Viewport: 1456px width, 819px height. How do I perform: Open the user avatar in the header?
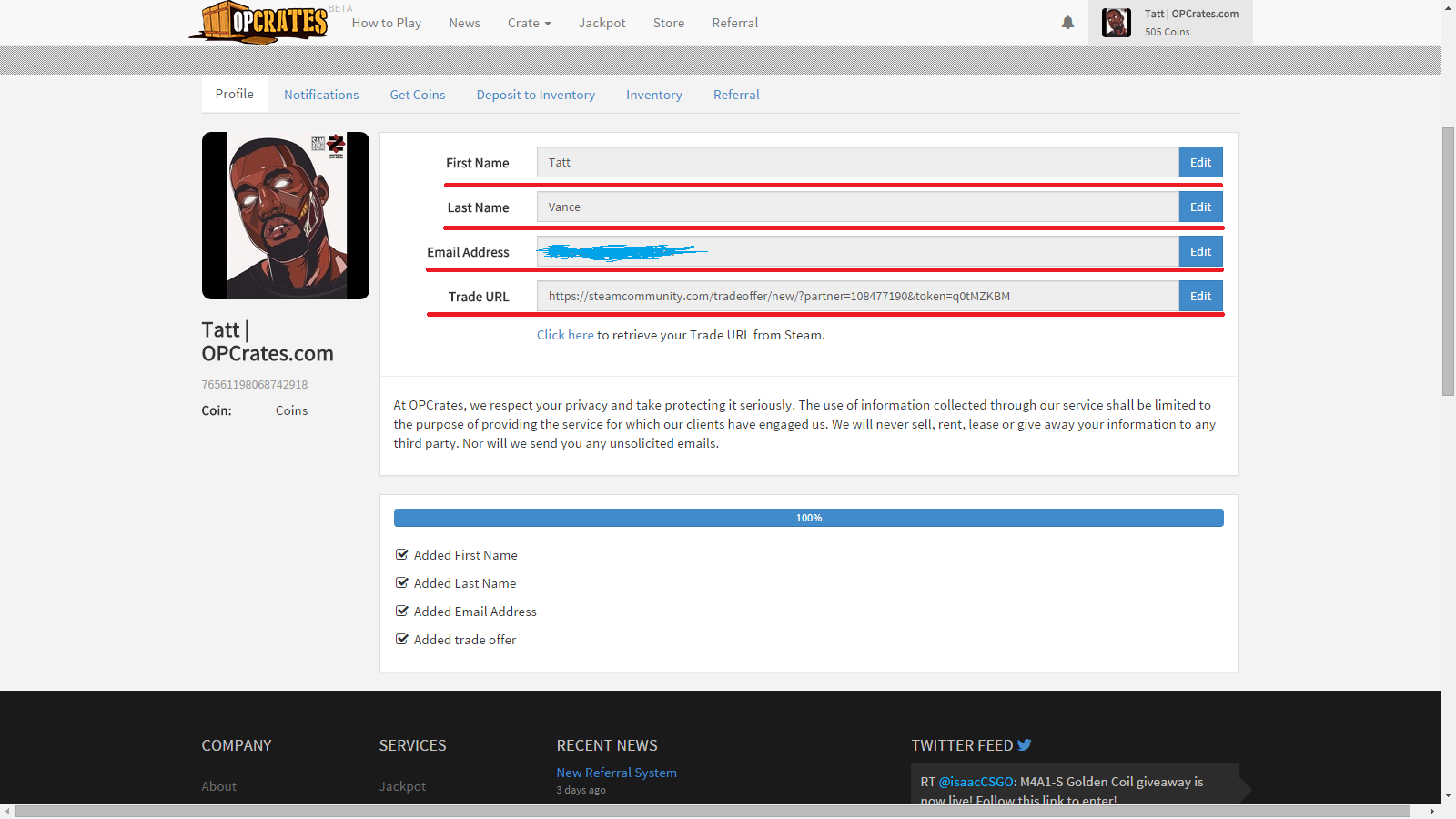click(x=1117, y=23)
